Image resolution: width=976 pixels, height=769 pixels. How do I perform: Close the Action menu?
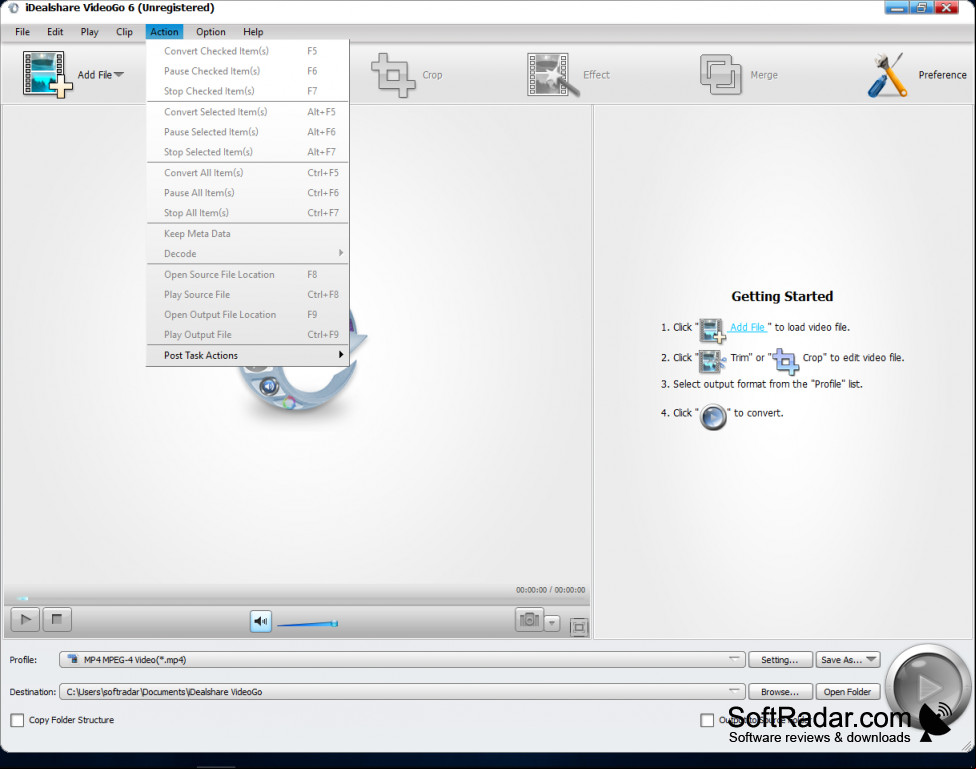point(164,32)
